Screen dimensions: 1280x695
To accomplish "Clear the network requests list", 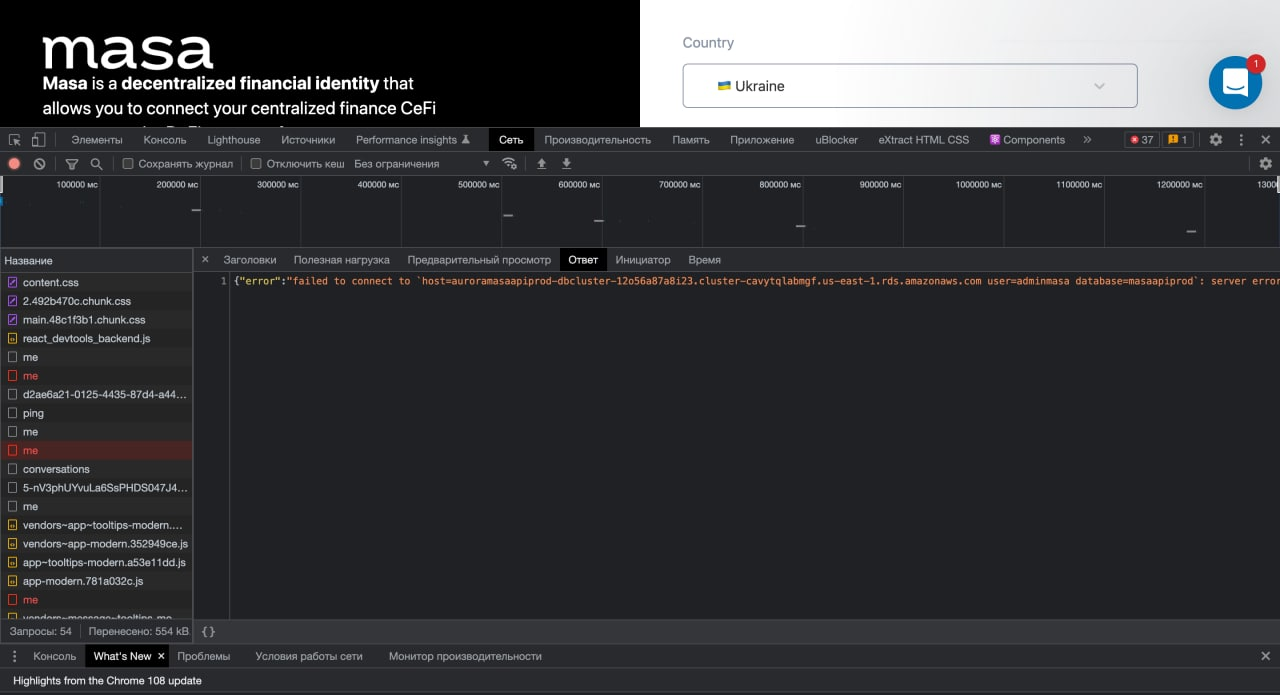I will (x=39, y=163).
